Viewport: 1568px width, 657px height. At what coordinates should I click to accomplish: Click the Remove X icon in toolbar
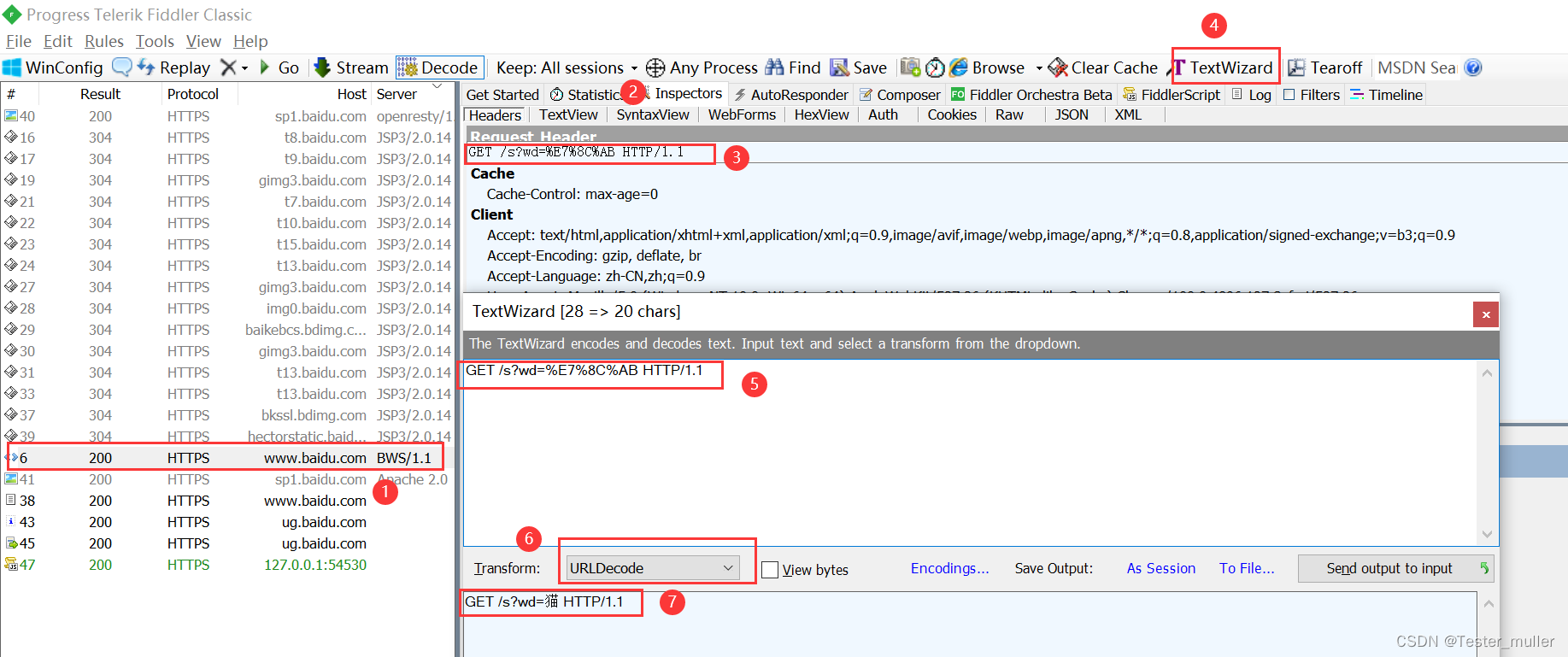227,67
